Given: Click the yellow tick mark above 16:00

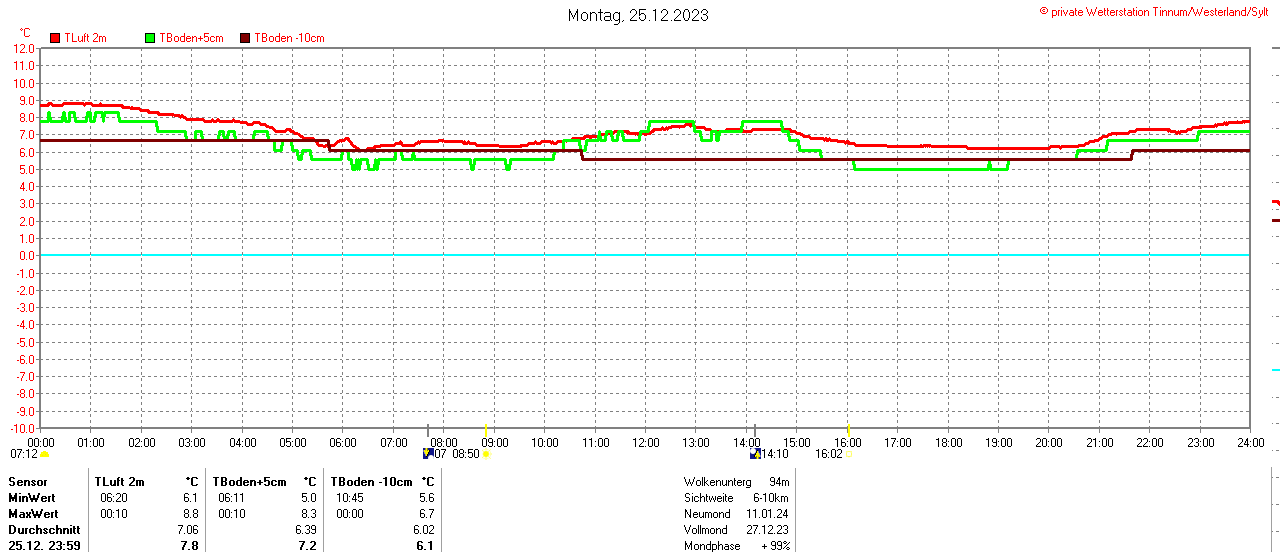Looking at the screenshot, I should 848,428.
